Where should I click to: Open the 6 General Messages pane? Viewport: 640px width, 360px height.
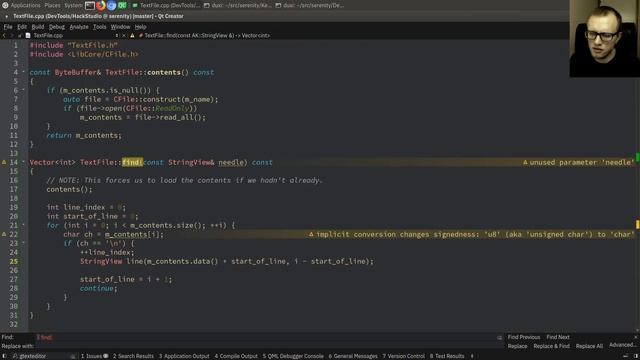point(353,356)
